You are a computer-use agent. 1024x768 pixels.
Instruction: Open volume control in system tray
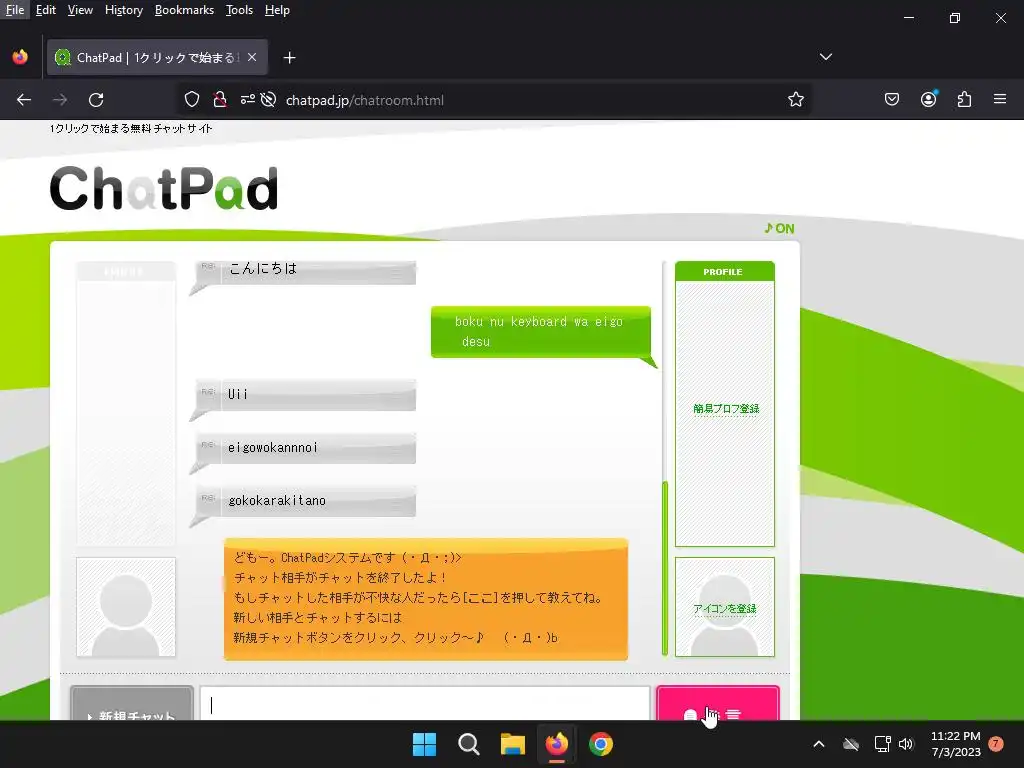[x=906, y=744]
